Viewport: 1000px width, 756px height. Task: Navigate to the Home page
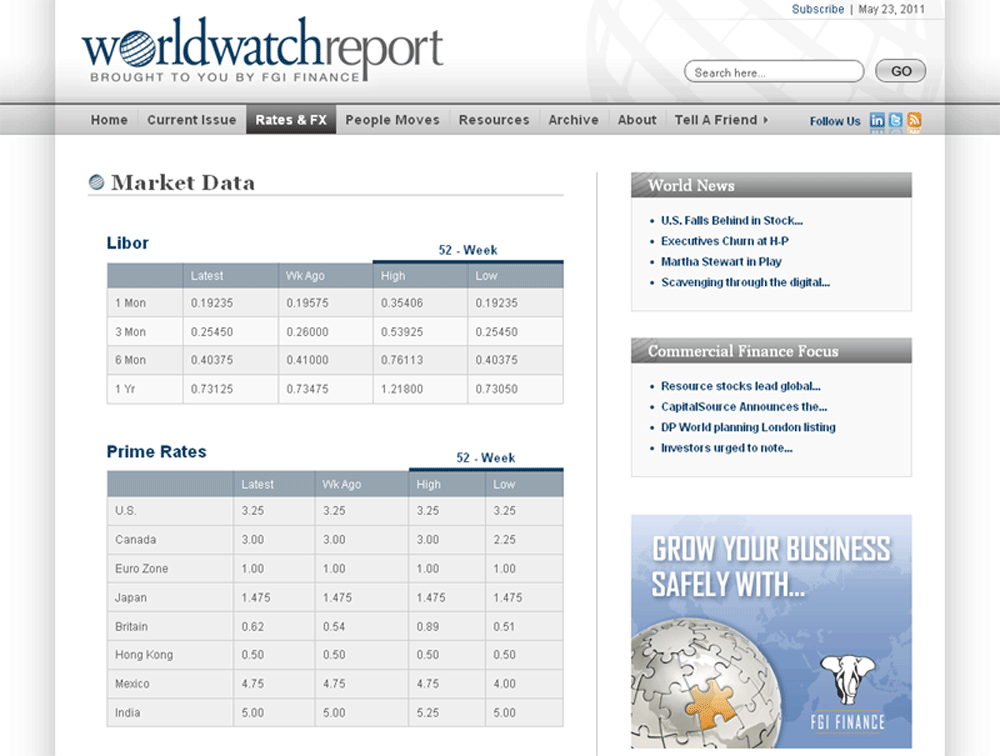109,120
